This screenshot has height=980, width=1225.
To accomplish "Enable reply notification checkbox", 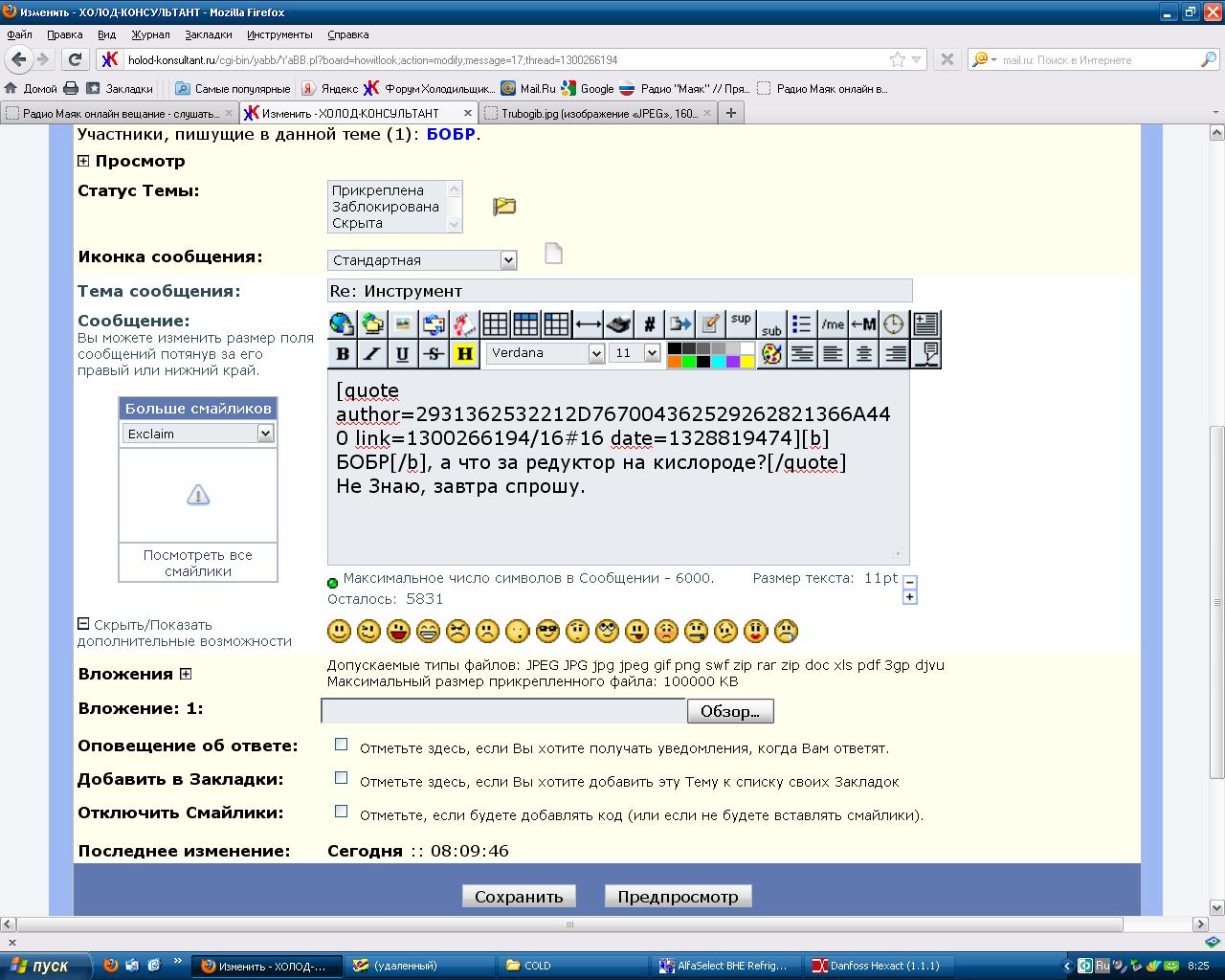I will (341, 745).
